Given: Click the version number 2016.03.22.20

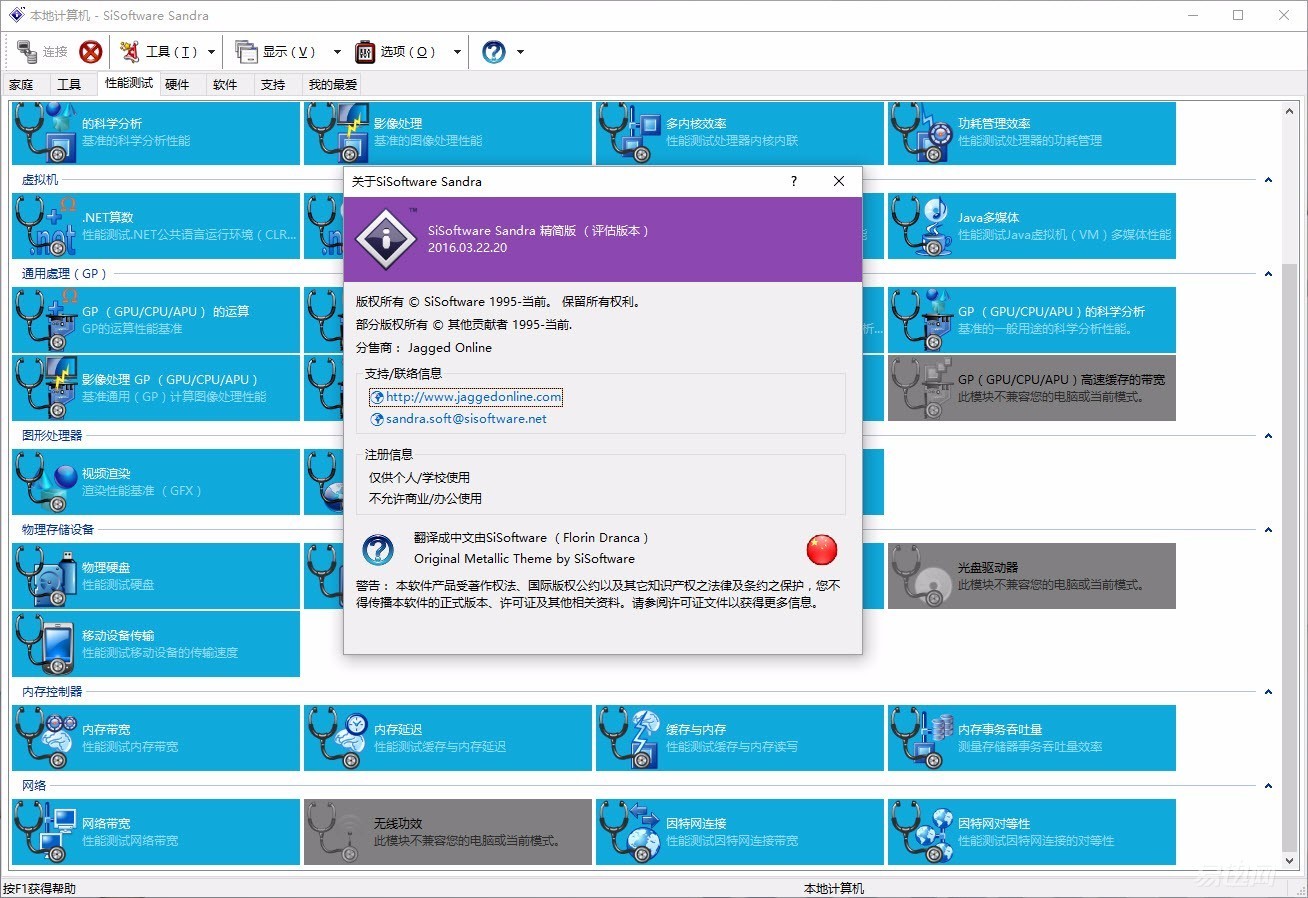Looking at the screenshot, I should point(467,248).
